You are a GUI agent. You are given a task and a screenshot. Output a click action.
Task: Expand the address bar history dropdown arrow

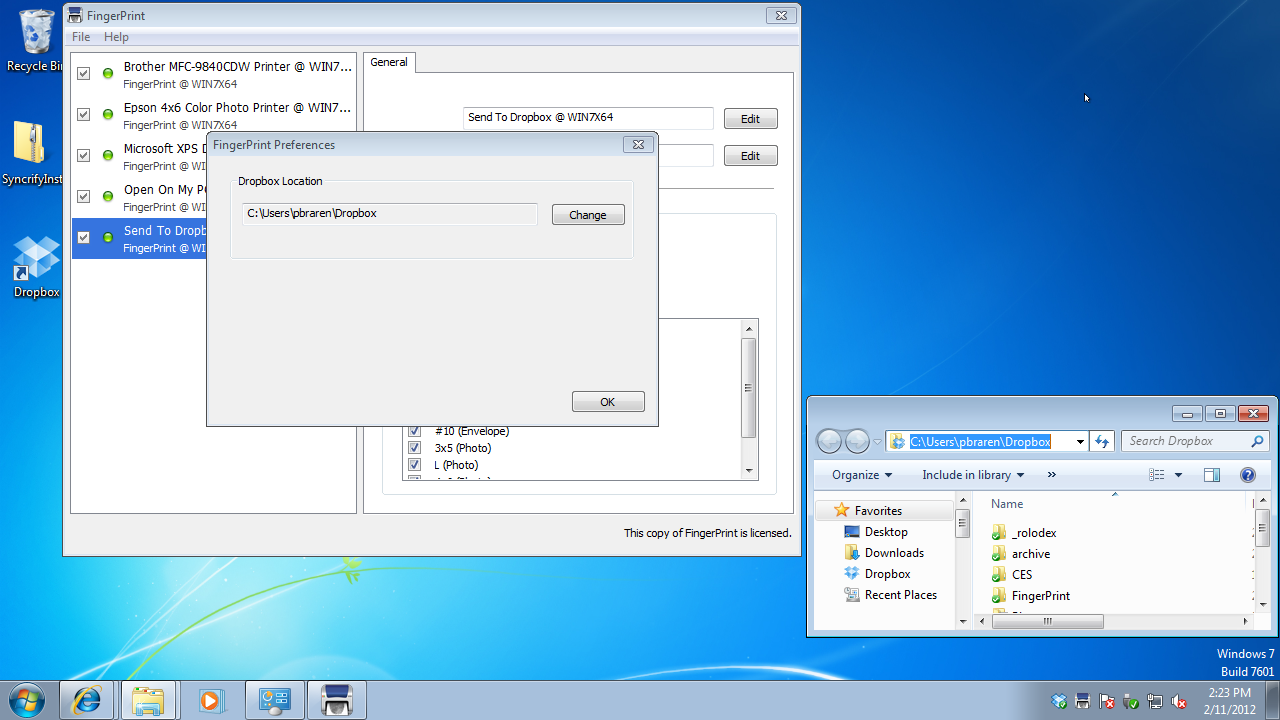point(1080,441)
